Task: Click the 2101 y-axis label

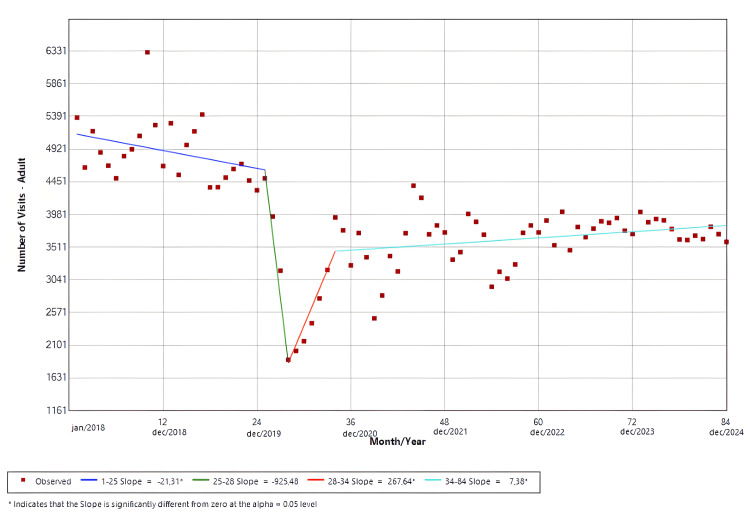Action: point(55,345)
